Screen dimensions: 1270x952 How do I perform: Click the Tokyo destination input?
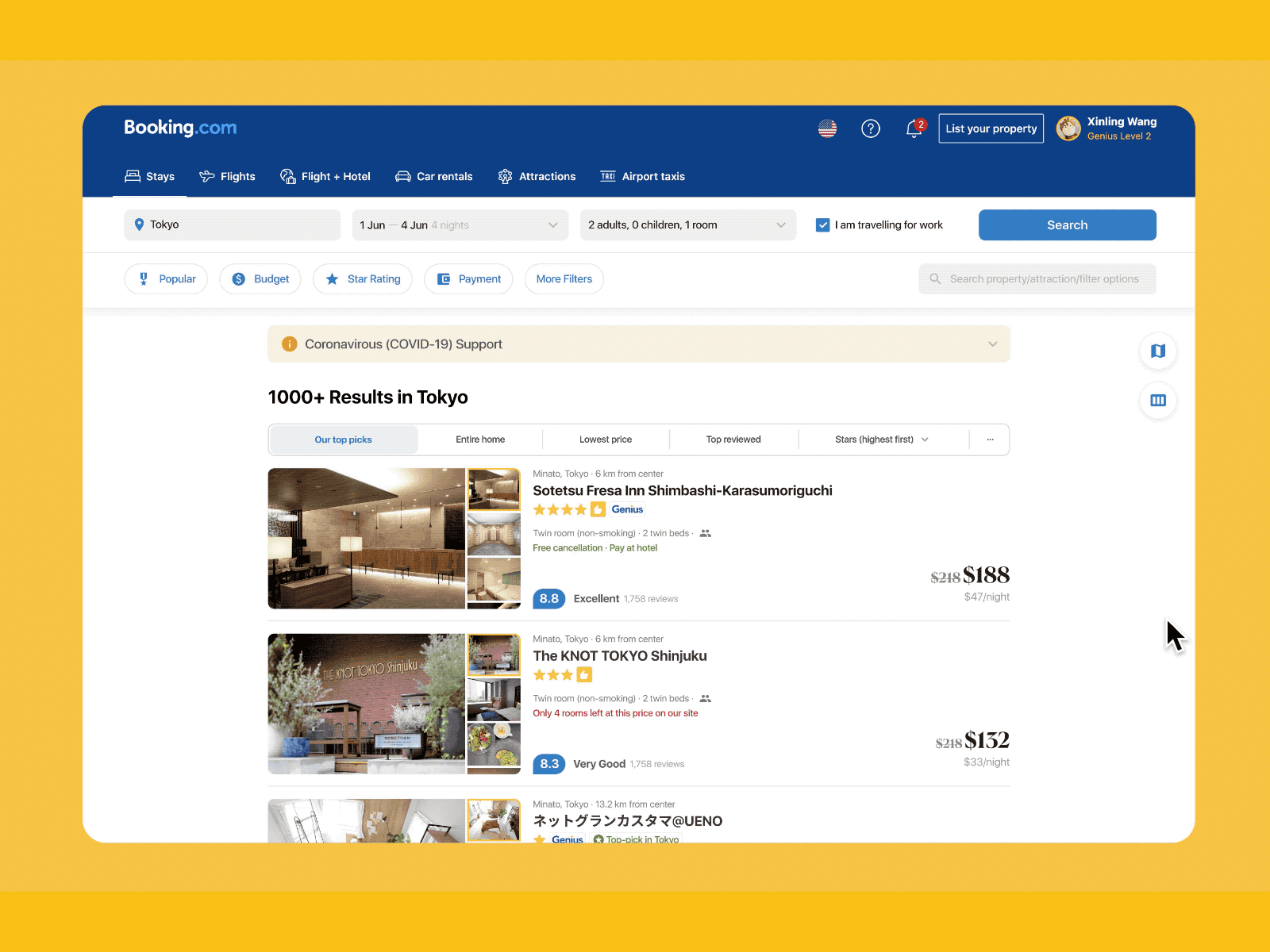pyautogui.click(x=233, y=225)
